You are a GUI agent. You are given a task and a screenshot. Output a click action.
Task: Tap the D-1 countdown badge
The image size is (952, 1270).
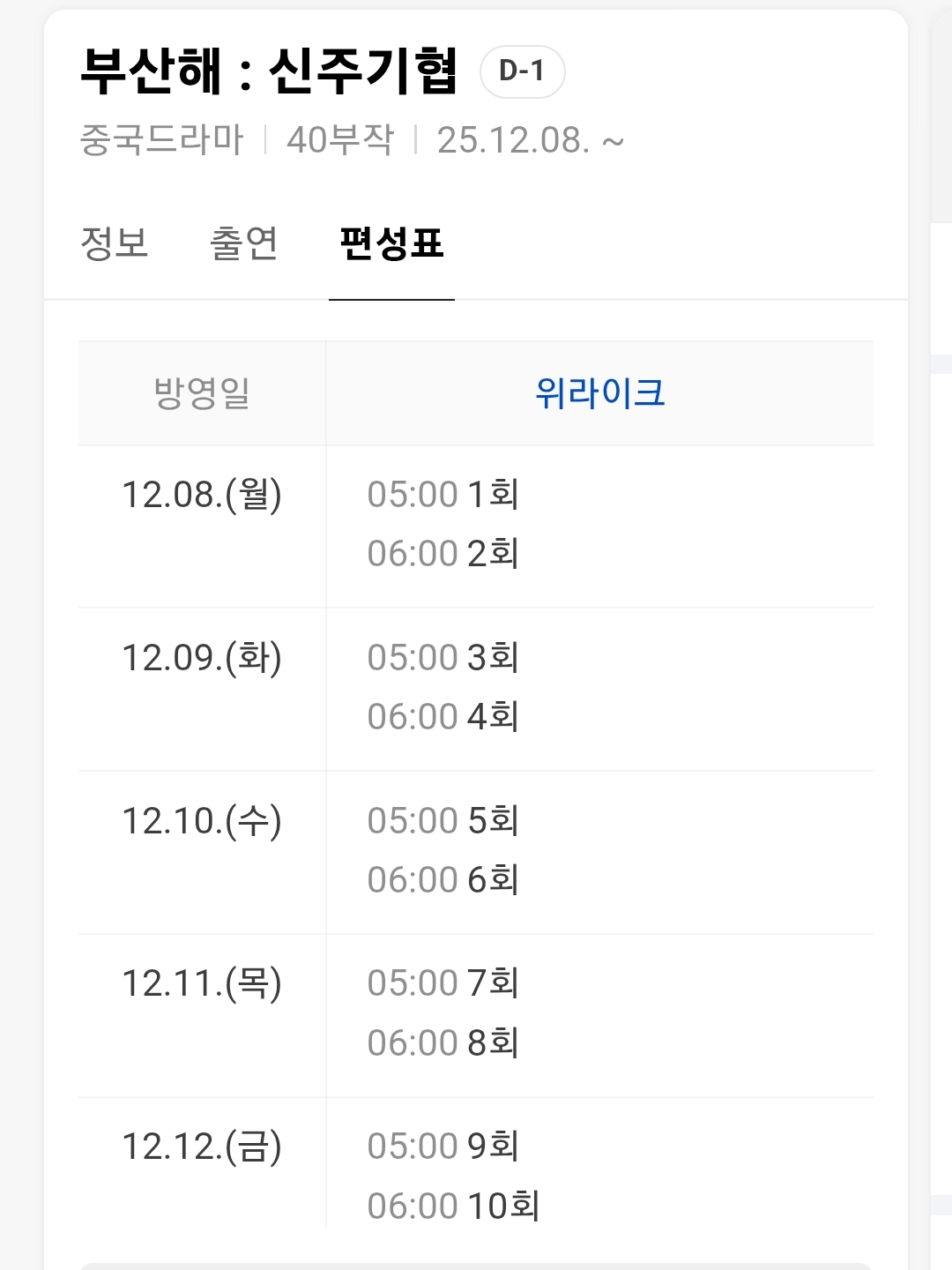tap(522, 71)
